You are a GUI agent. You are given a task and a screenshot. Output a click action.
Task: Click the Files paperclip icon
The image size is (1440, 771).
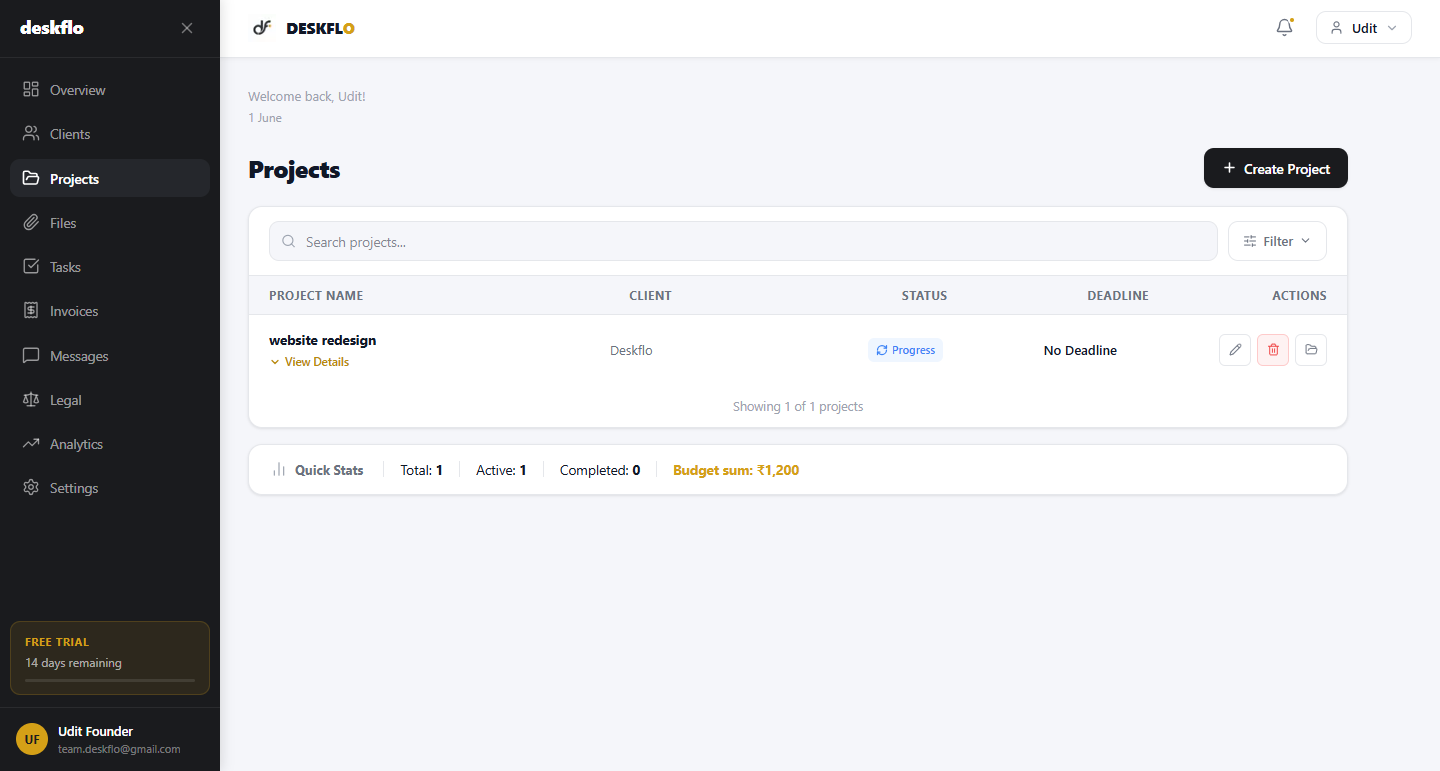tap(31, 223)
